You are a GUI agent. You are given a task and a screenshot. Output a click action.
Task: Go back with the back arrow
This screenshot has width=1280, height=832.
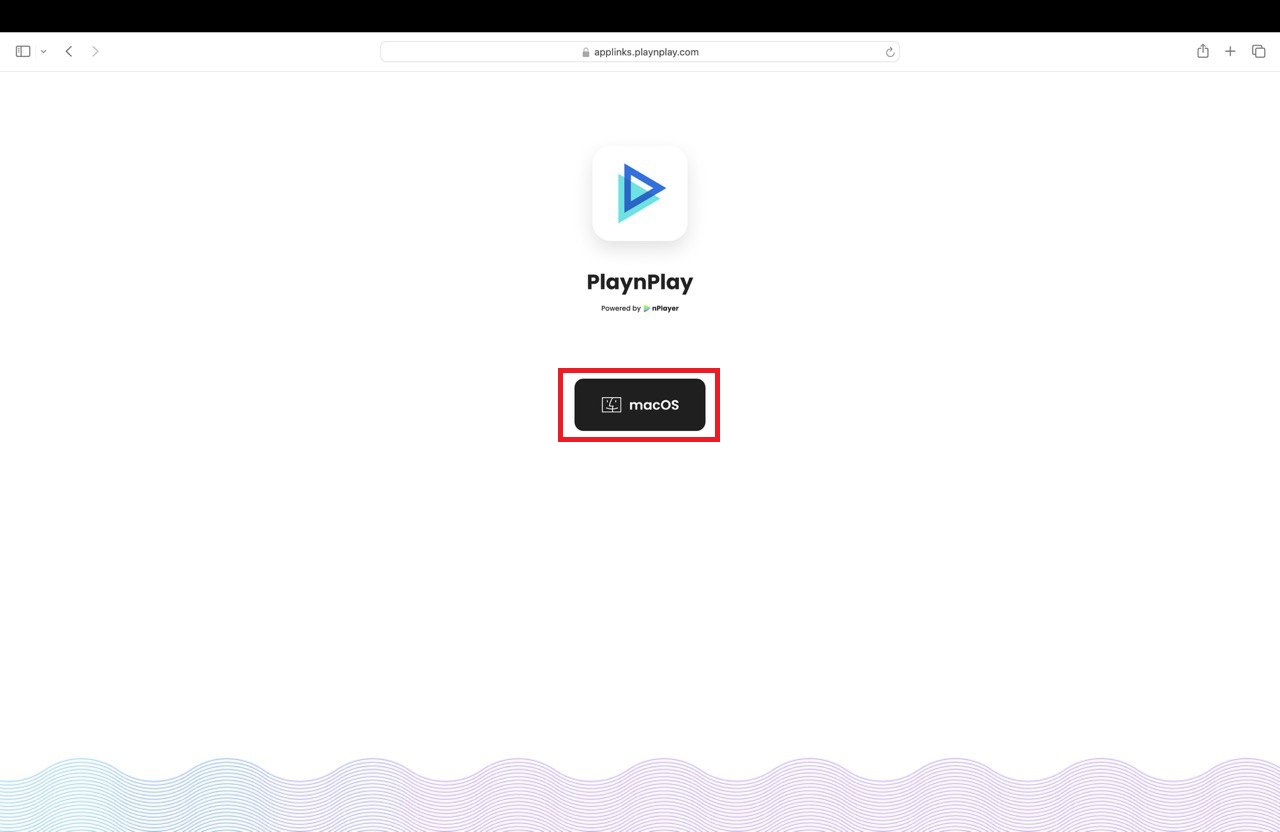click(x=69, y=51)
